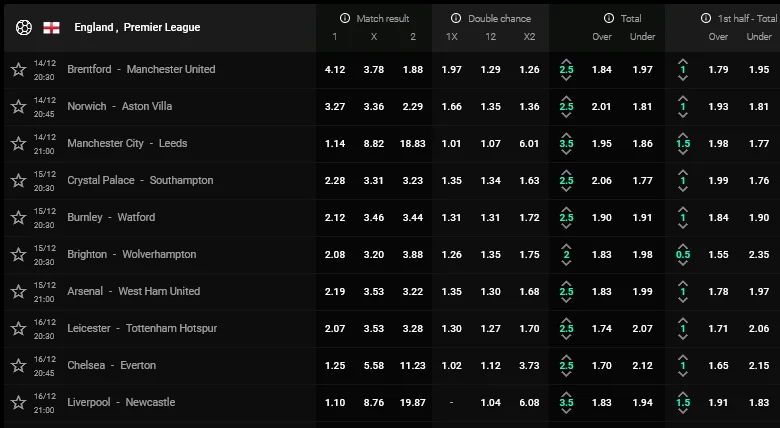
Task: Add Manchester City - Leeds to favorites
Action: pyautogui.click(x=18, y=144)
